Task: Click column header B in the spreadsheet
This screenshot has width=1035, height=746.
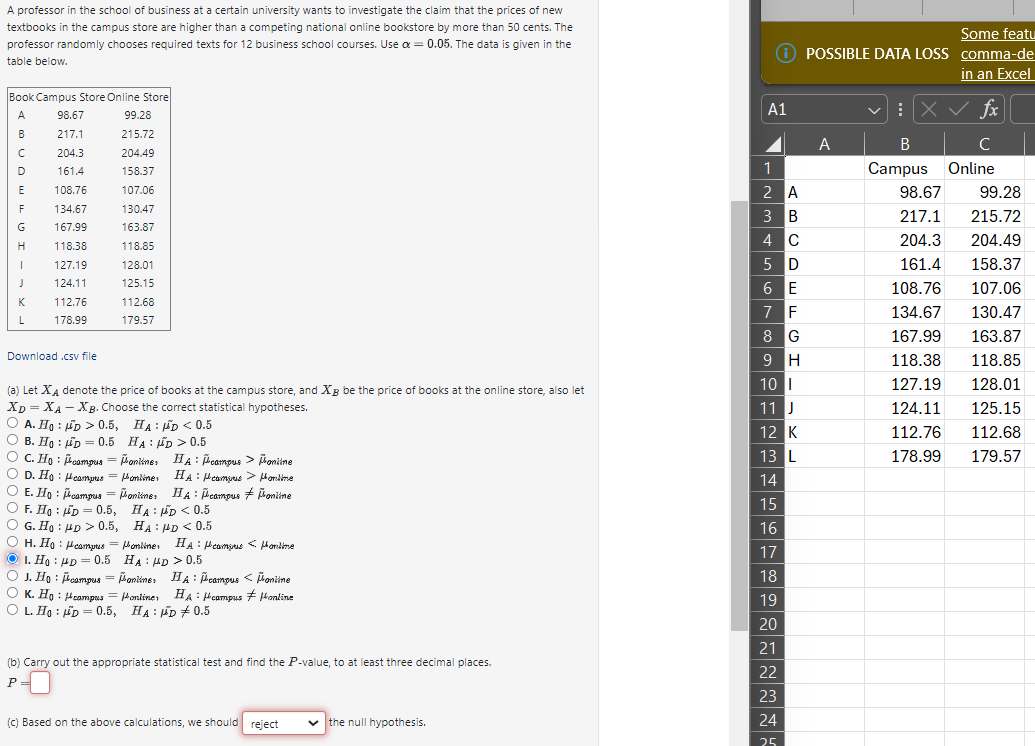Action: (904, 143)
